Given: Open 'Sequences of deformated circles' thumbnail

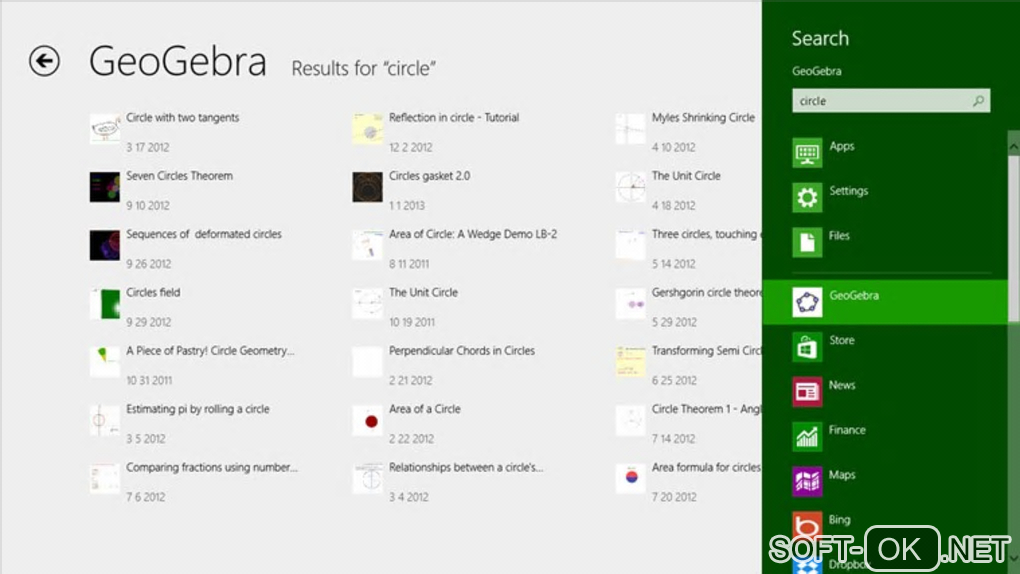Looking at the screenshot, I should pyautogui.click(x=105, y=245).
